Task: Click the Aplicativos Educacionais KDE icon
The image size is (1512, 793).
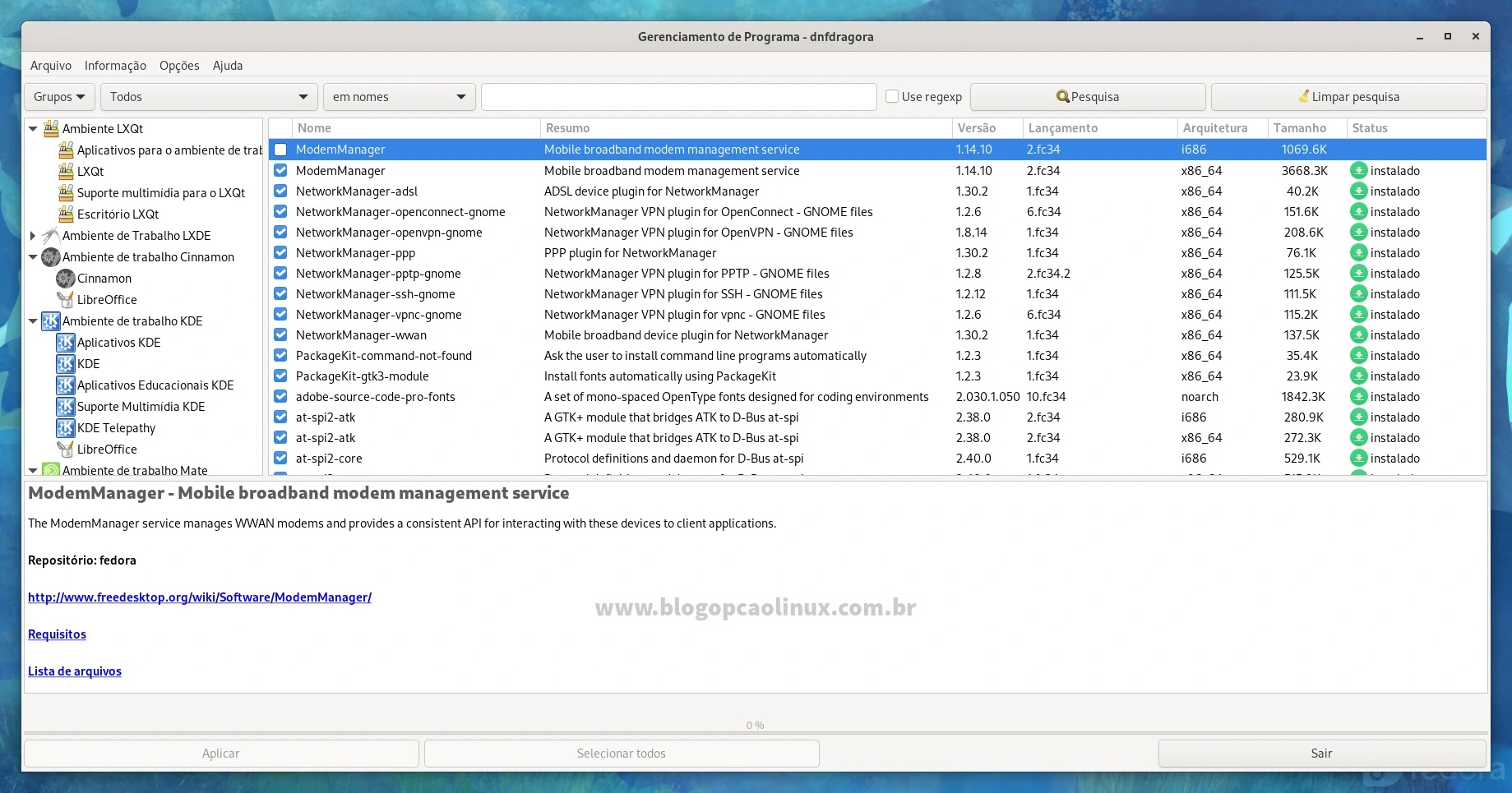Action: (x=66, y=385)
